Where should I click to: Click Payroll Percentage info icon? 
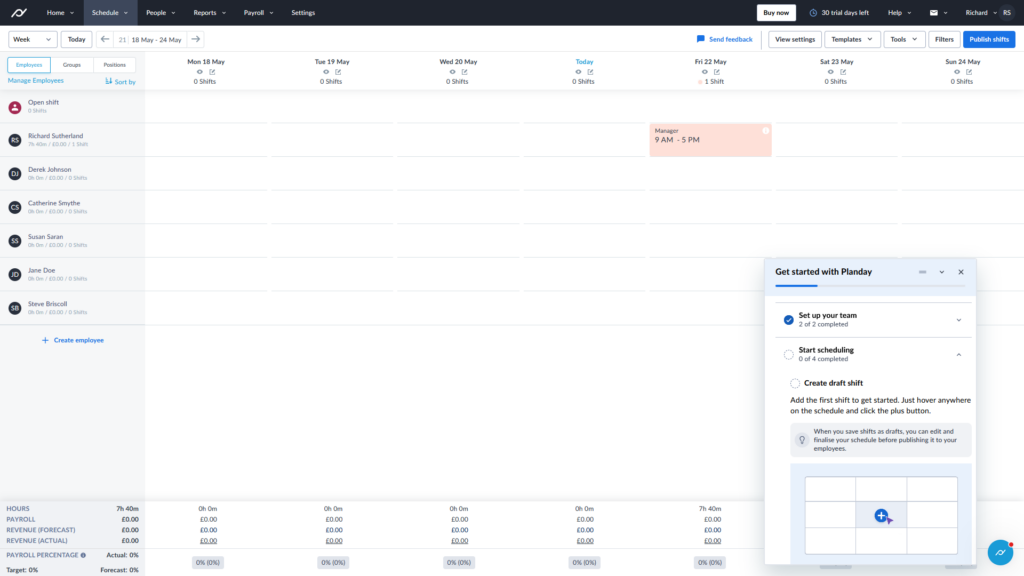(x=83, y=555)
